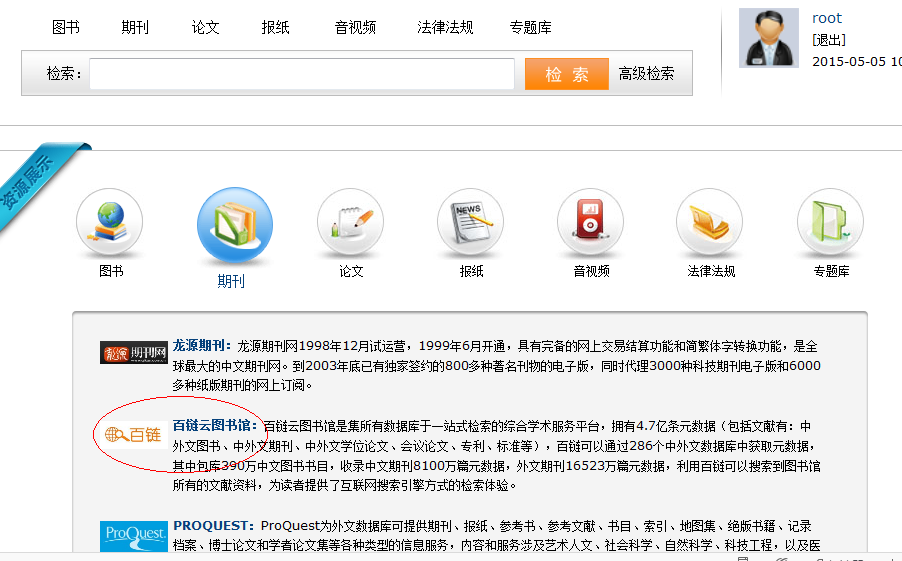The width and height of the screenshot is (902, 561).
Task: Open 报纸 in the top menu
Action: (276, 27)
